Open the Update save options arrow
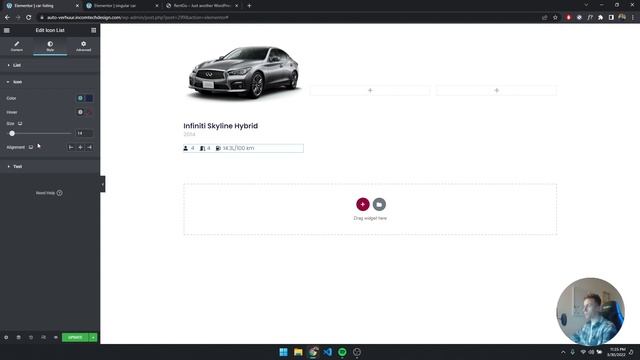The width and height of the screenshot is (640, 360). pyautogui.click(x=93, y=338)
